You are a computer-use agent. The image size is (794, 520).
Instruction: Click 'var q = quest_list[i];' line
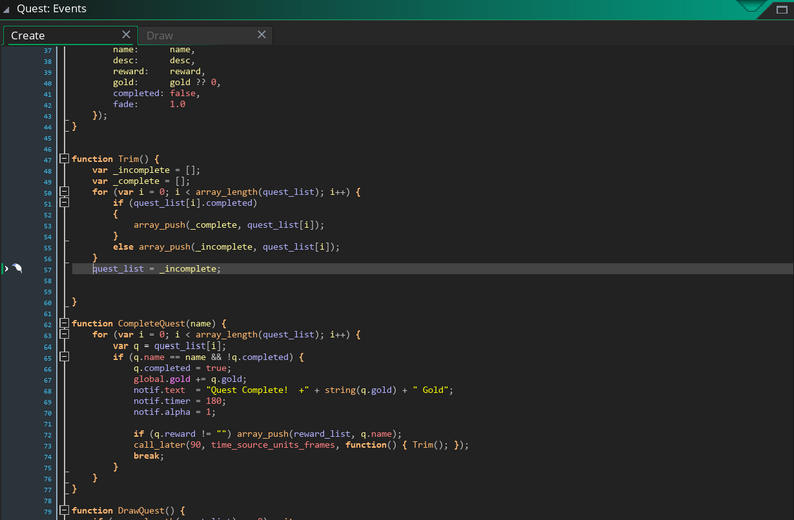pos(169,346)
